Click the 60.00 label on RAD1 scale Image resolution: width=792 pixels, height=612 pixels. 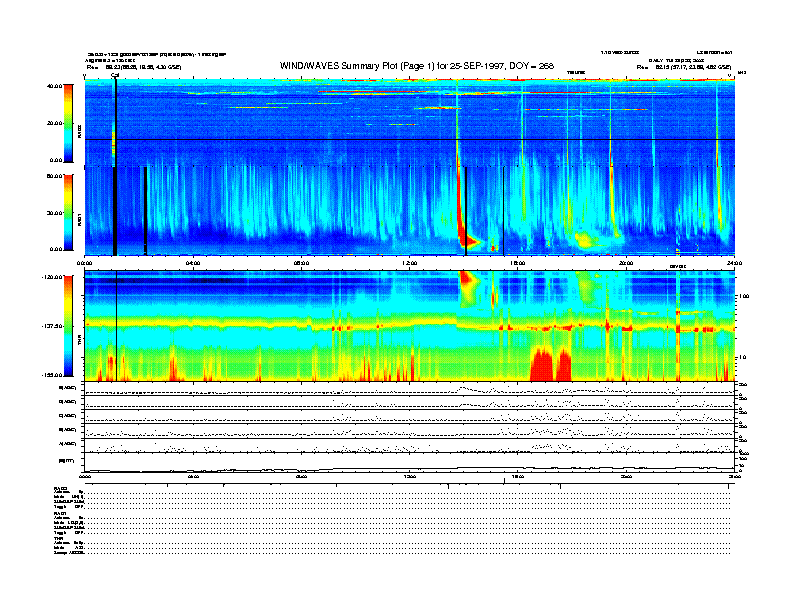tap(54, 176)
